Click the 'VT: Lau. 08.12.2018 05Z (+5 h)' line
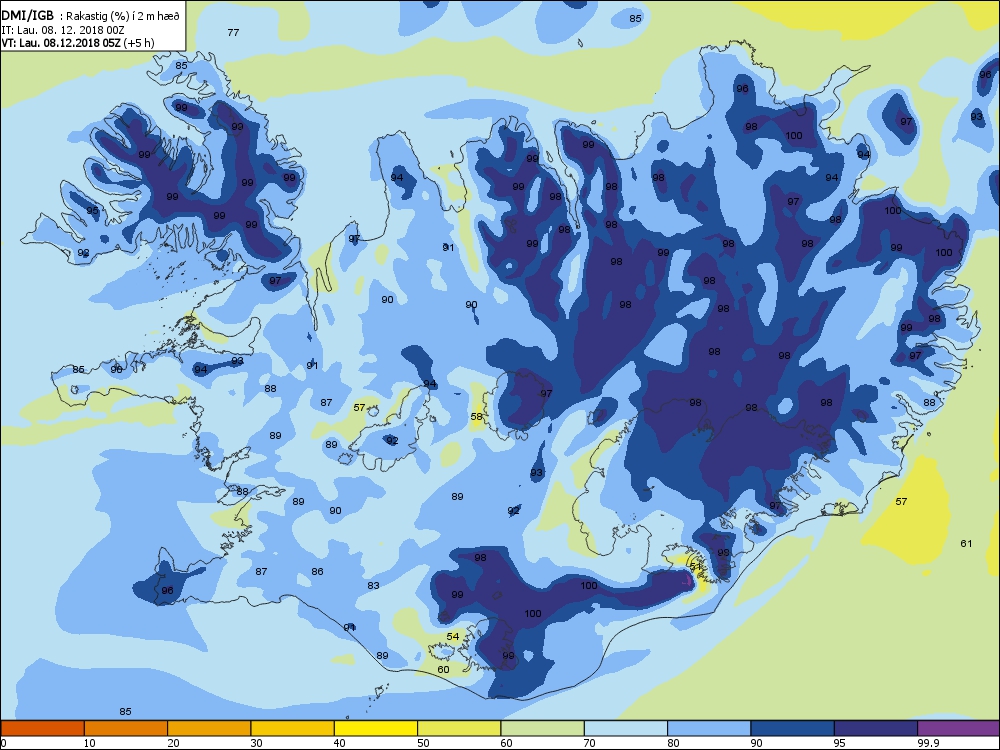The height and width of the screenshot is (750, 1000). pyautogui.click(x=78, y=43)
